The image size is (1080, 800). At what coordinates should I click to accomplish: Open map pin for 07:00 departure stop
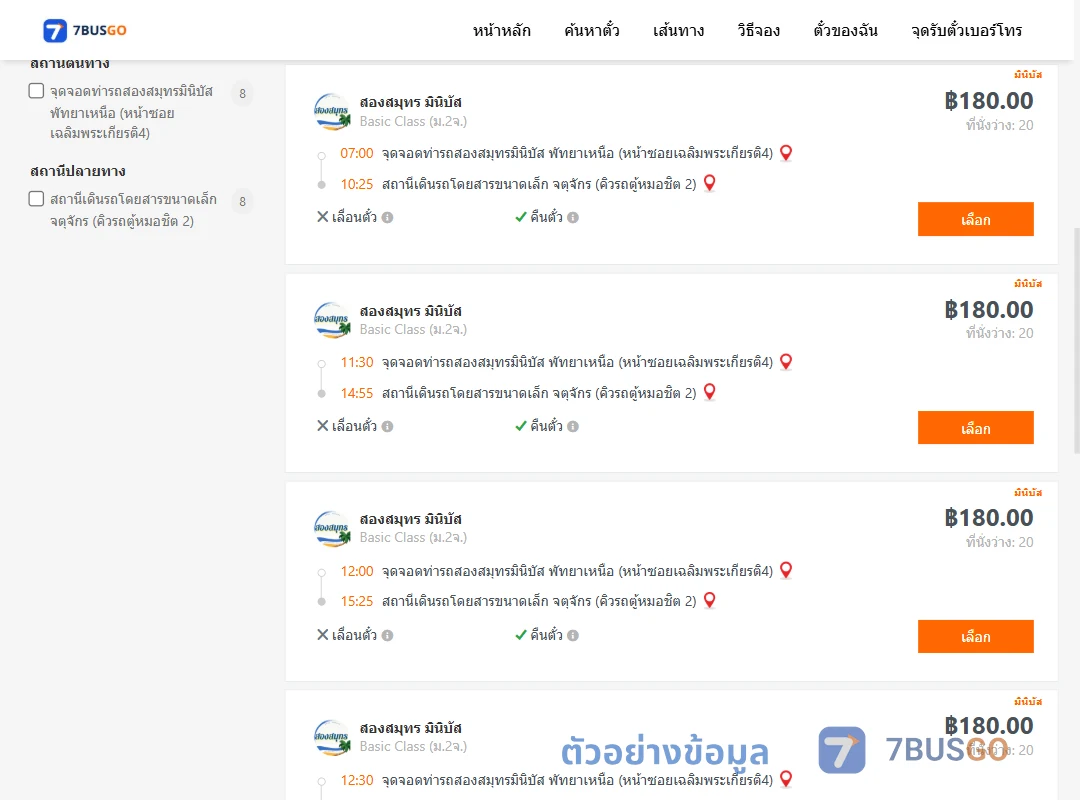click(x=786, y=153)
